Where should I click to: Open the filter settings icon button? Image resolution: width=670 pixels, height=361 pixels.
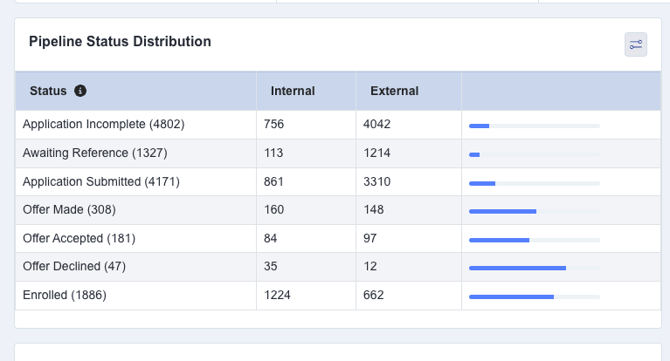[x=635, y=44]
